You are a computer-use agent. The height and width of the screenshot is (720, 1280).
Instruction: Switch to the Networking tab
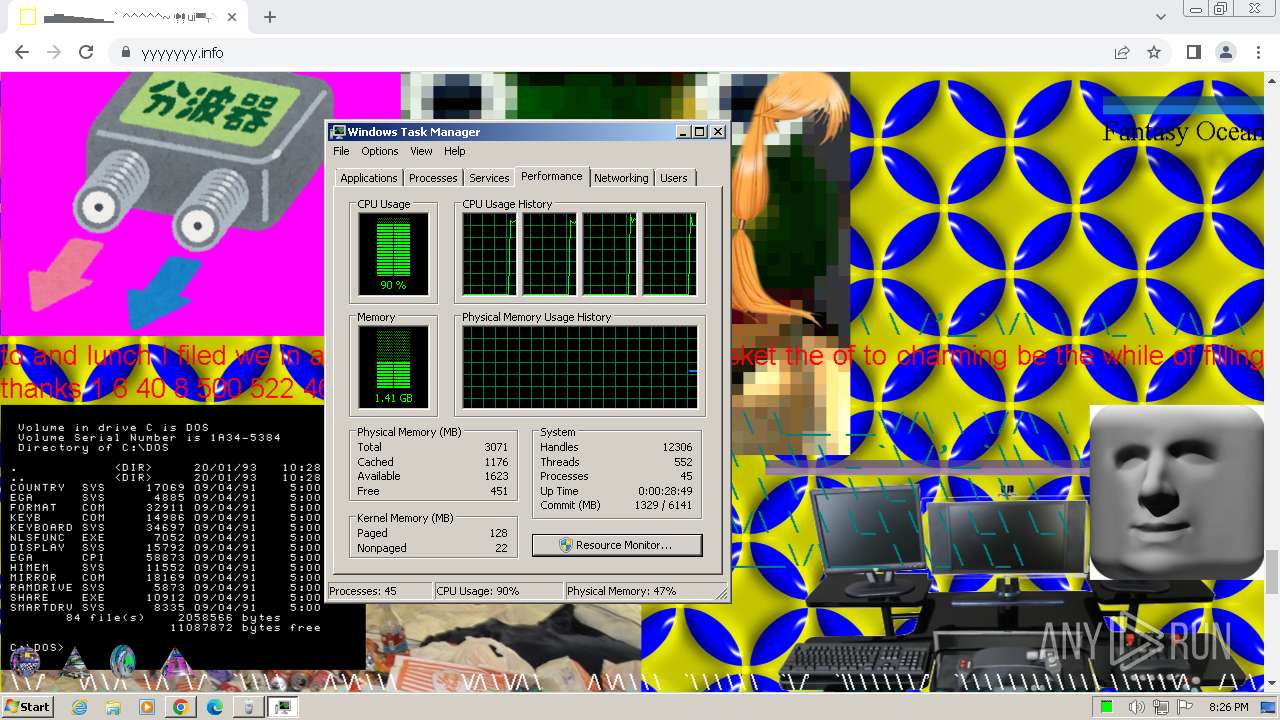pyautogui.click(x=621, y=178)
